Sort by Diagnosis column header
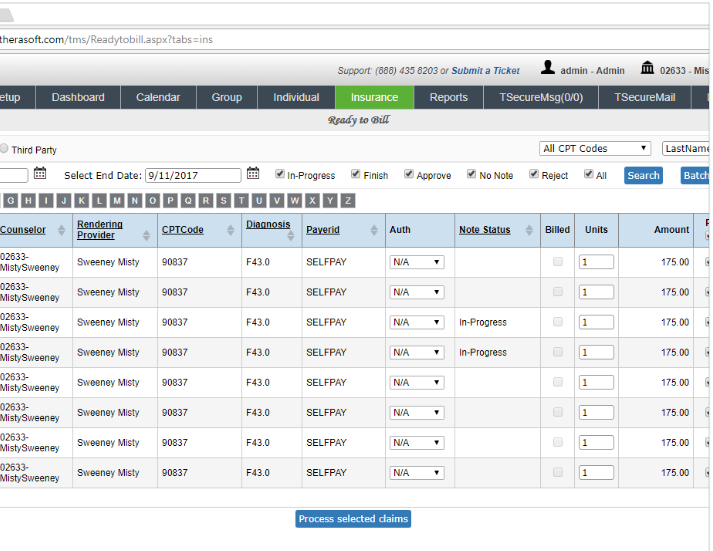 tap(268, 224)
